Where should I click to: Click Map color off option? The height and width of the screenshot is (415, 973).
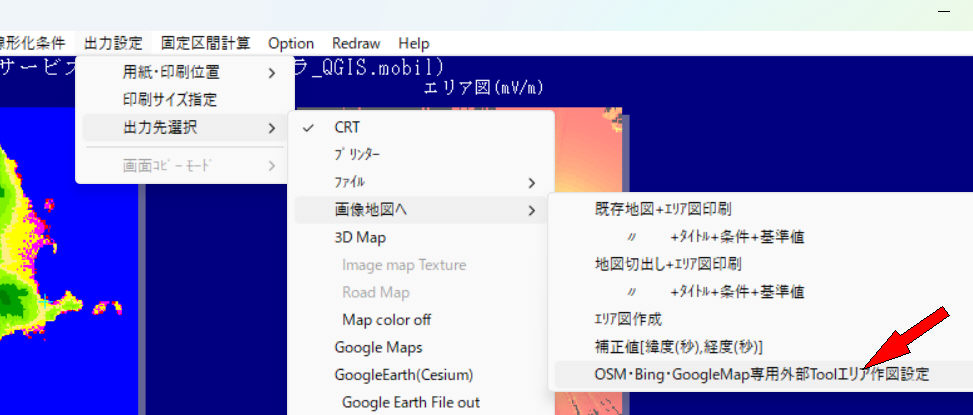pos(386,320)
